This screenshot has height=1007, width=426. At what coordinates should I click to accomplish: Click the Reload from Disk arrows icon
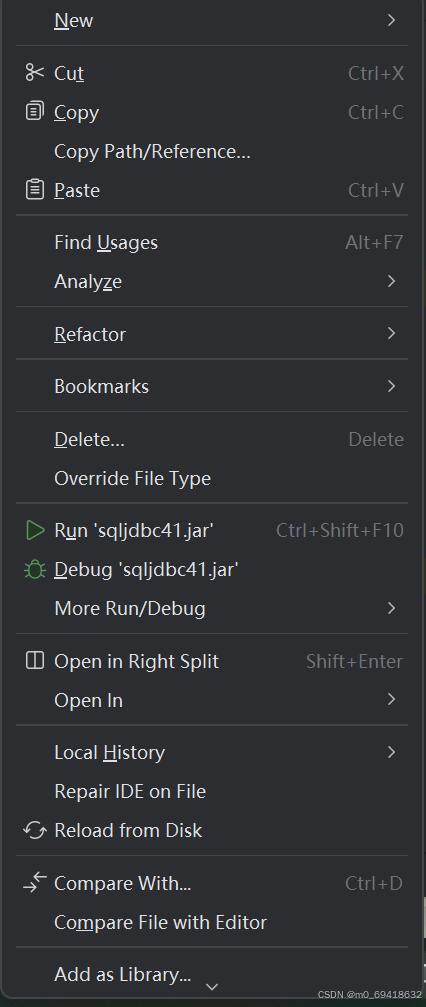34,830
